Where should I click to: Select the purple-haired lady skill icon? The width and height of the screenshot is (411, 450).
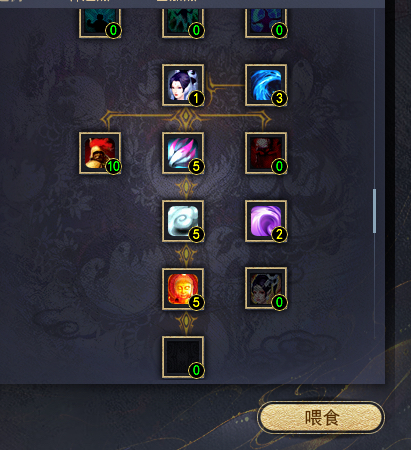pos(183,85)
